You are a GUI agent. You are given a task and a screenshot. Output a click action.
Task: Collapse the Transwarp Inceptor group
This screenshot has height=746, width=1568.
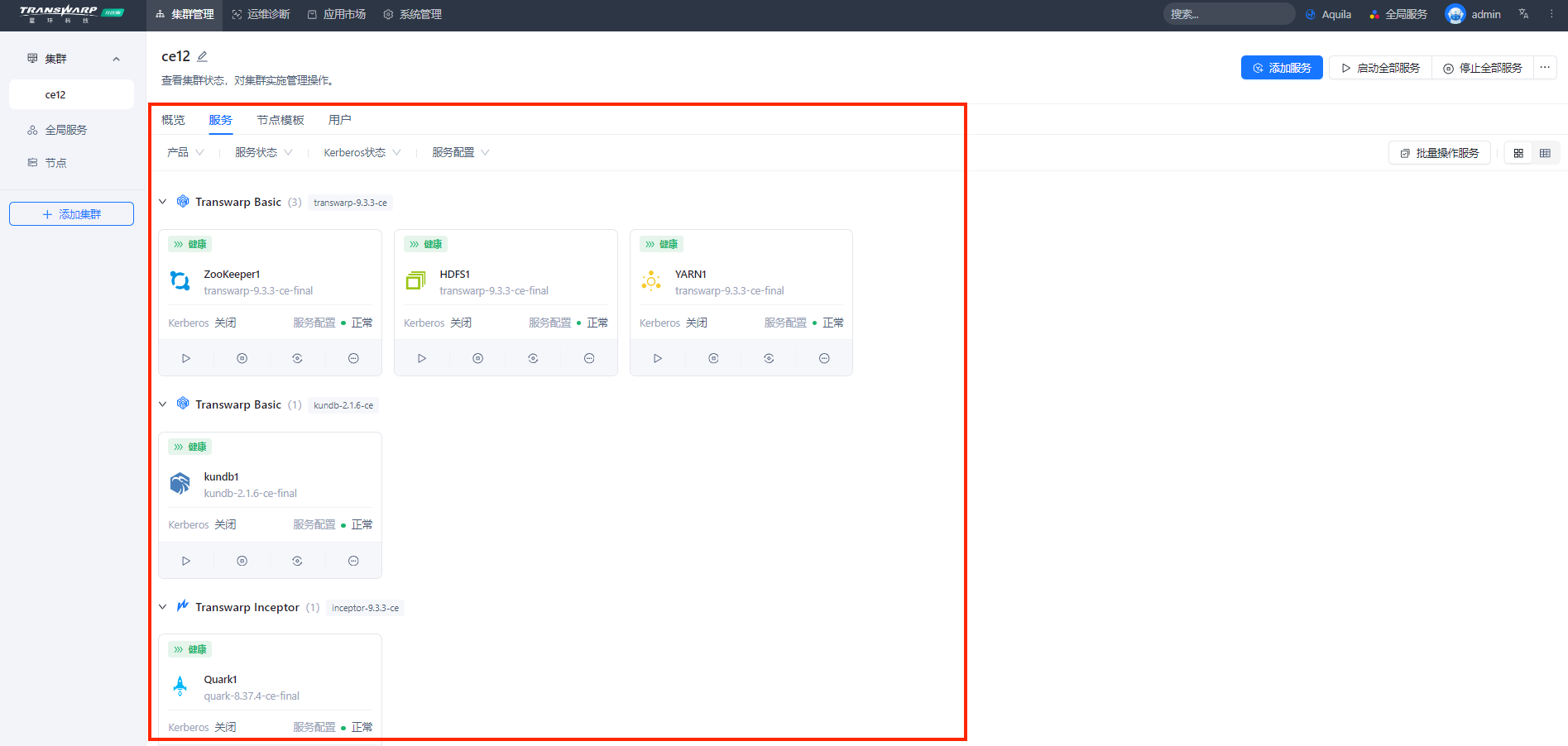[x=163, y=607]
